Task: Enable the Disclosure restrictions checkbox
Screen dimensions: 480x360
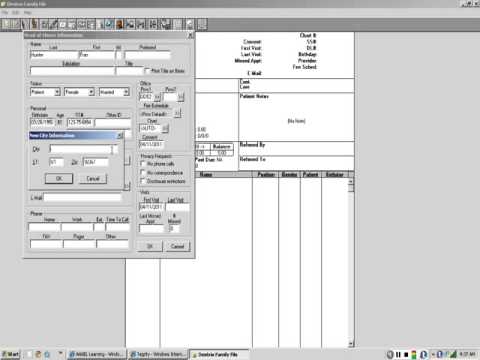Action: tap(143, 181)
